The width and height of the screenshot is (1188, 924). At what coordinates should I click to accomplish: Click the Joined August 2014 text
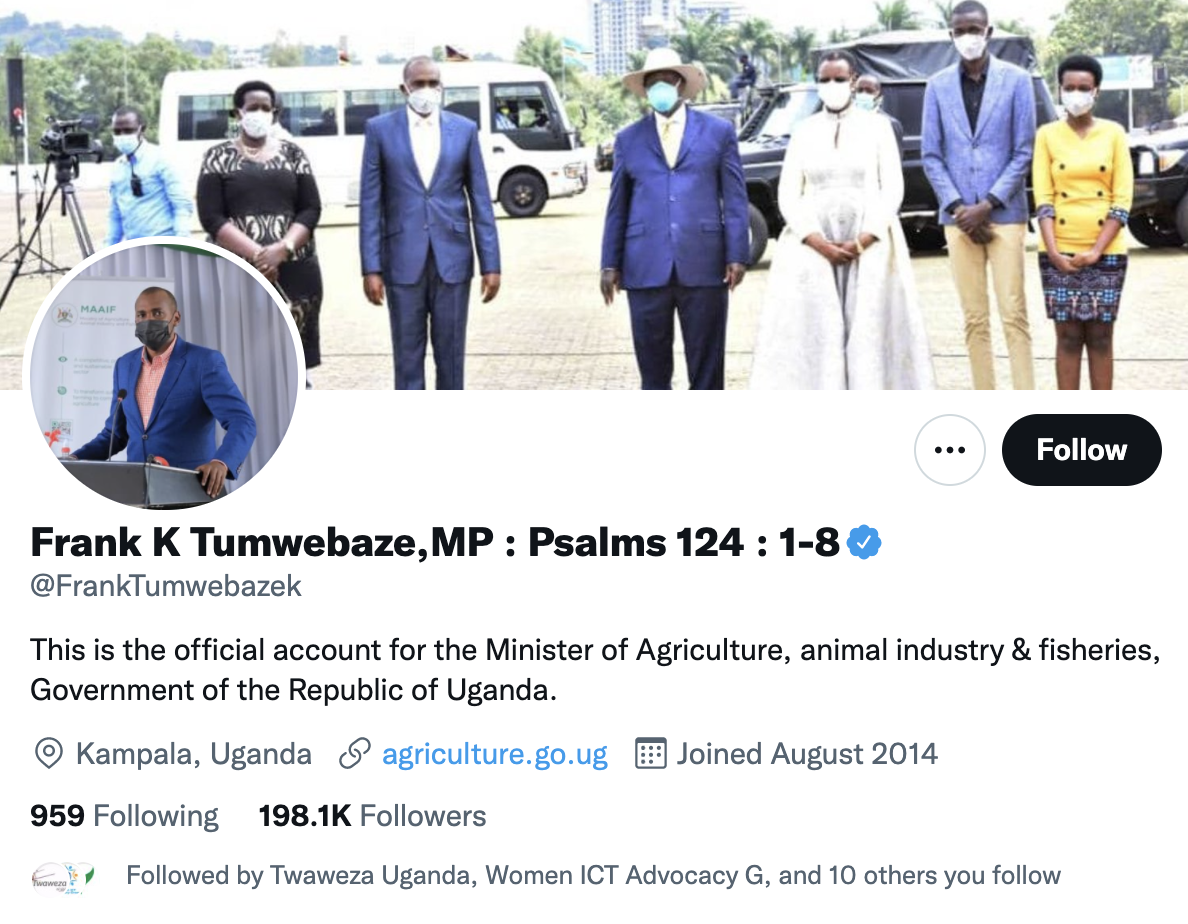[x=807, y=754]
